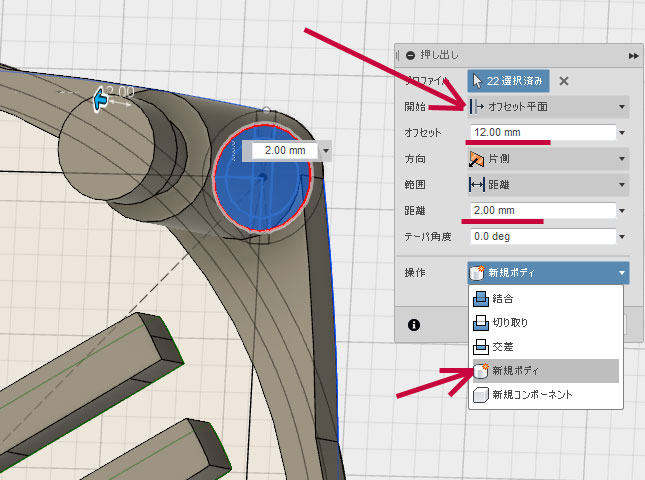Clear the profile selection with X
Screen dimensions: 645x480
point(564,81)
